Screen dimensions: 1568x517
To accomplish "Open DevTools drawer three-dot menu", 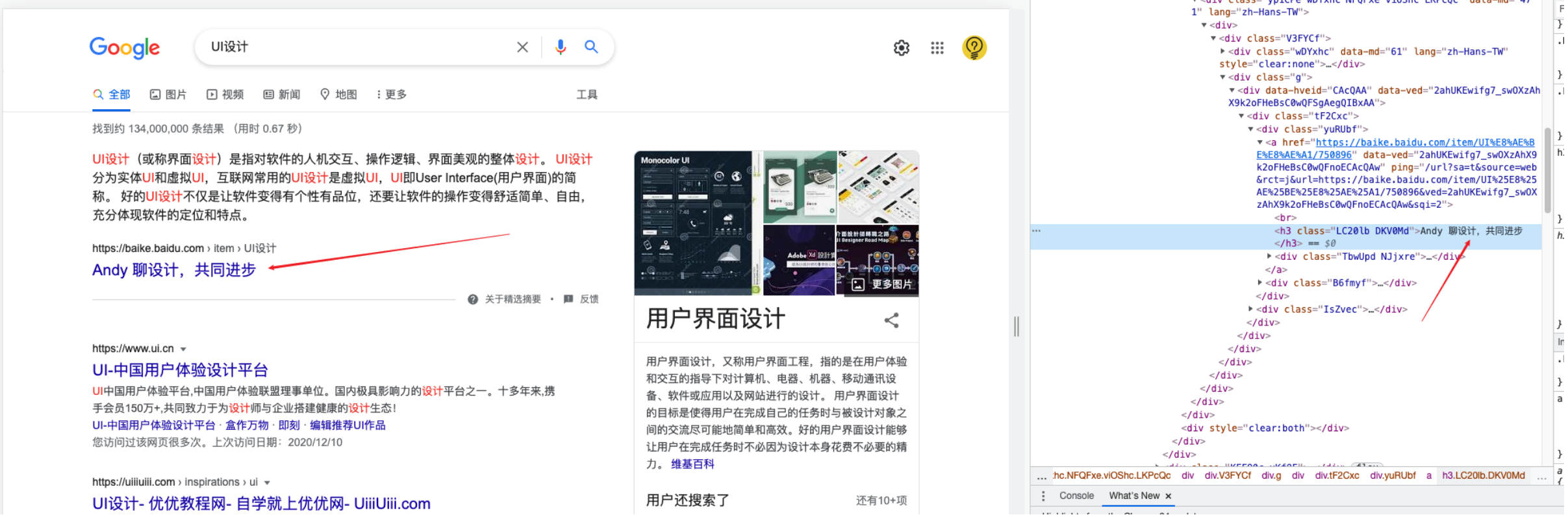I will (1043, 496).
